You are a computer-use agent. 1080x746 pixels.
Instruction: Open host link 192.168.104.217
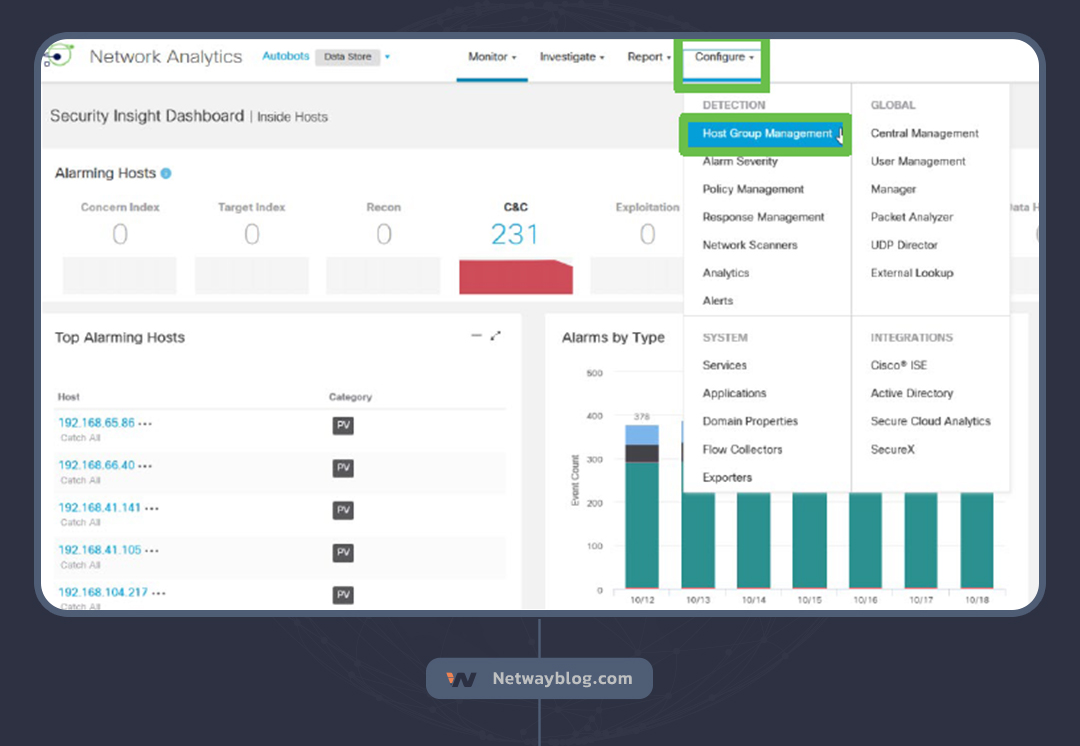(x=103, y=592)
